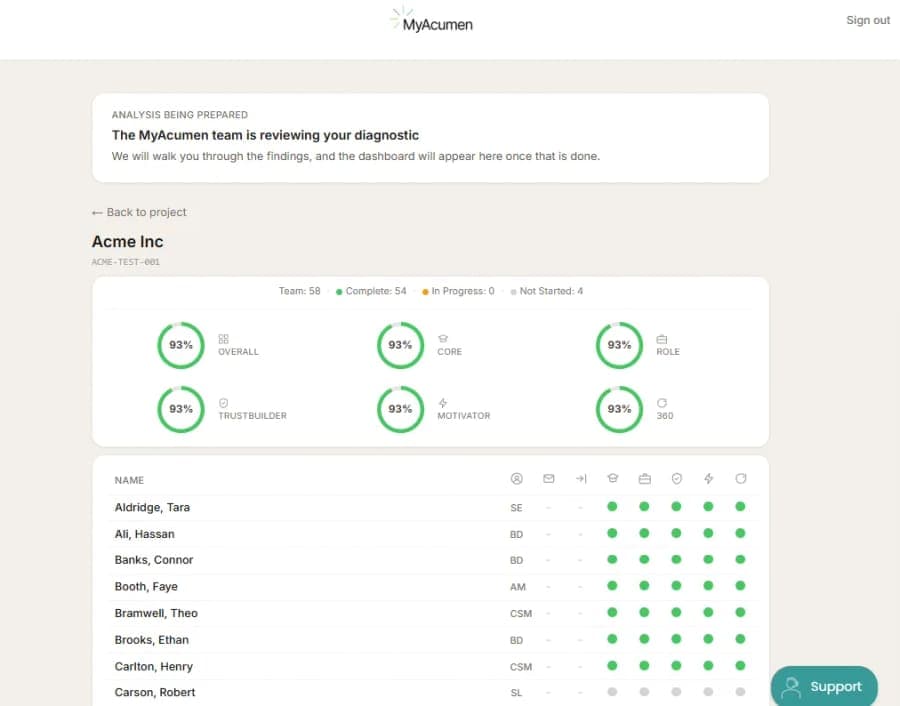Click Carlton, Henry's role status dot

(x=645, y=665)
